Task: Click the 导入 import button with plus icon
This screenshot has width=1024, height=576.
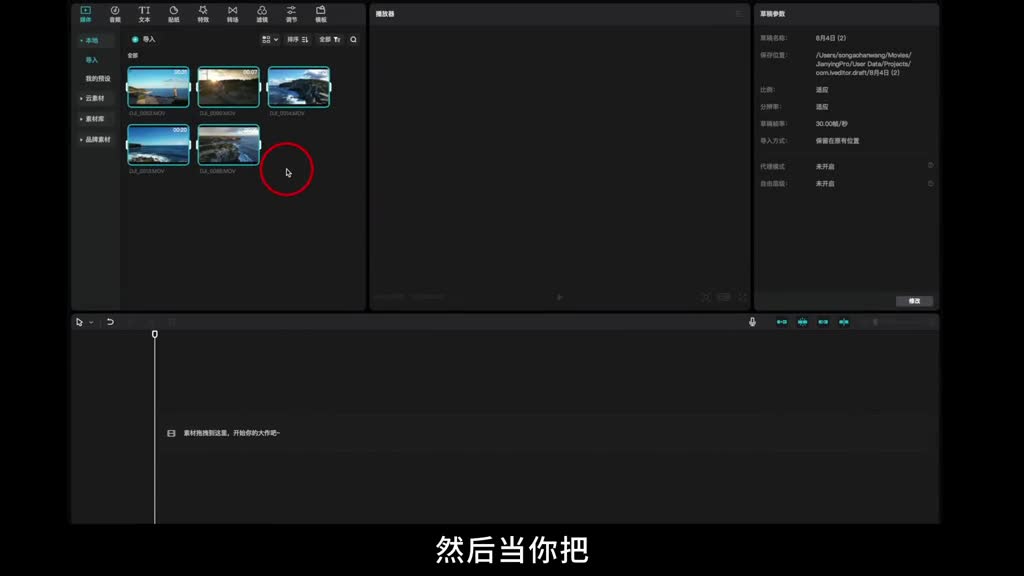Action: coord(144,40)
